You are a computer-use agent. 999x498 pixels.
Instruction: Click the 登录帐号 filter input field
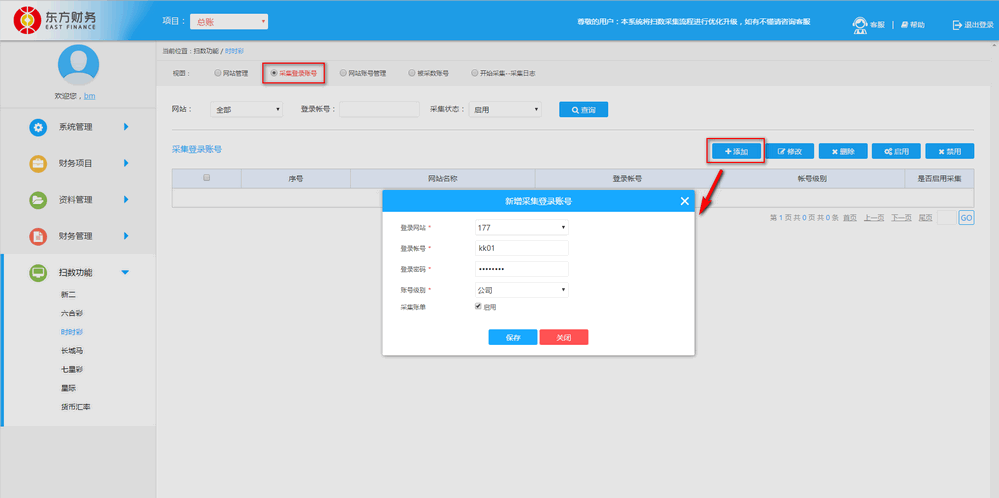click(379, 110)
